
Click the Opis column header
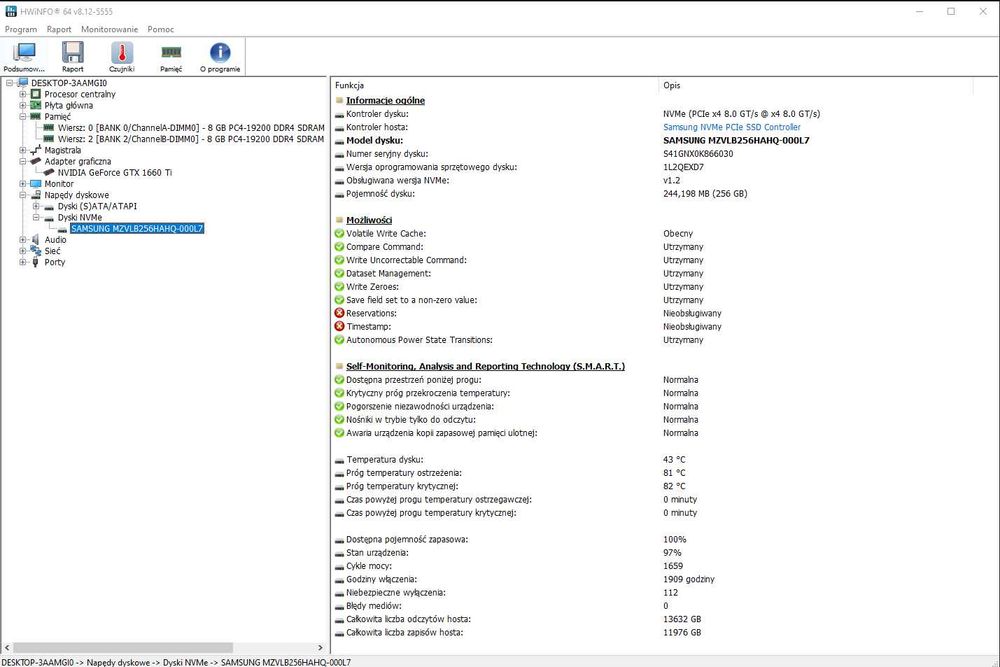816,85
